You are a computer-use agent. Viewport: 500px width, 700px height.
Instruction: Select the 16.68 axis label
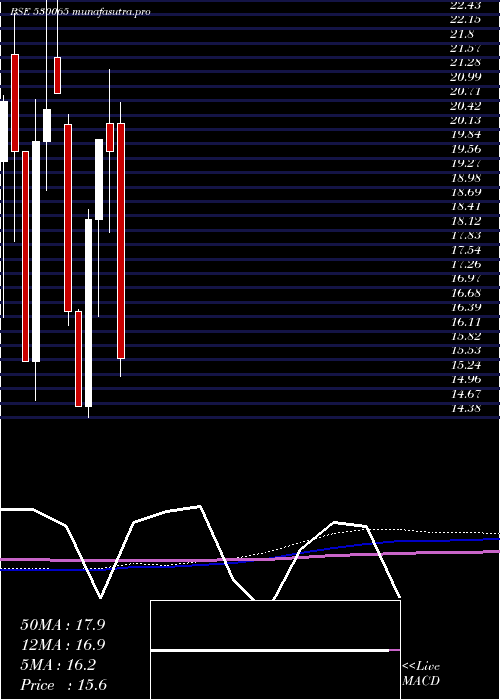pos(466,293)
